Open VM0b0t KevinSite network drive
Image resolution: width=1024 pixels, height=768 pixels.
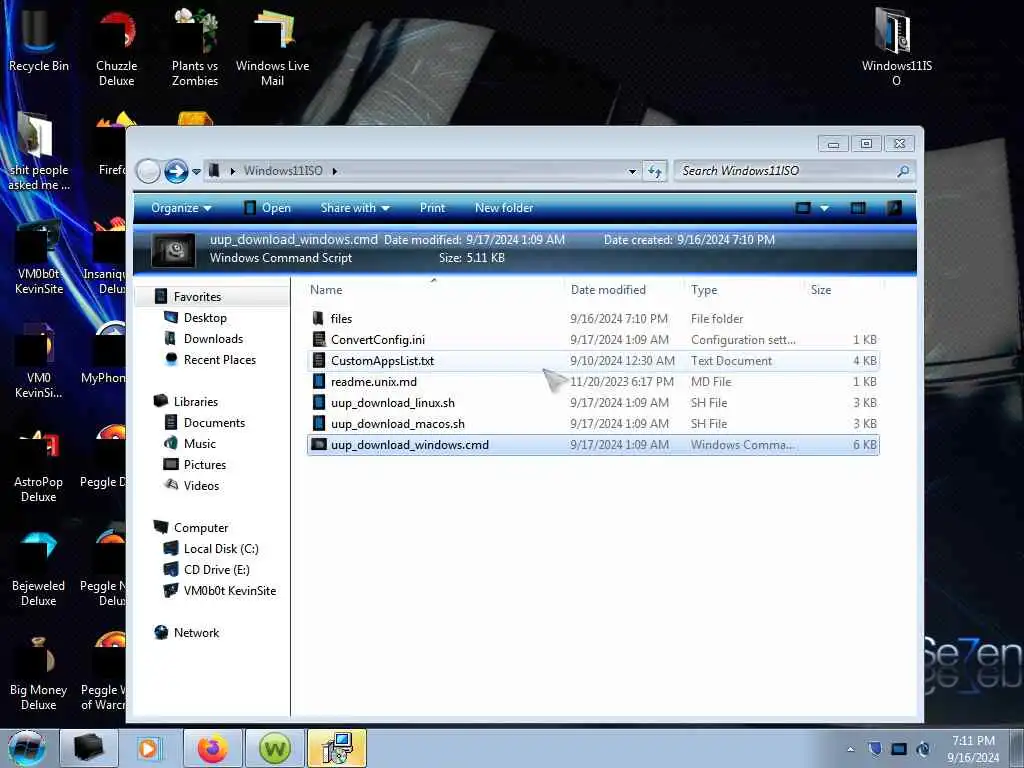tap(229, 590)
